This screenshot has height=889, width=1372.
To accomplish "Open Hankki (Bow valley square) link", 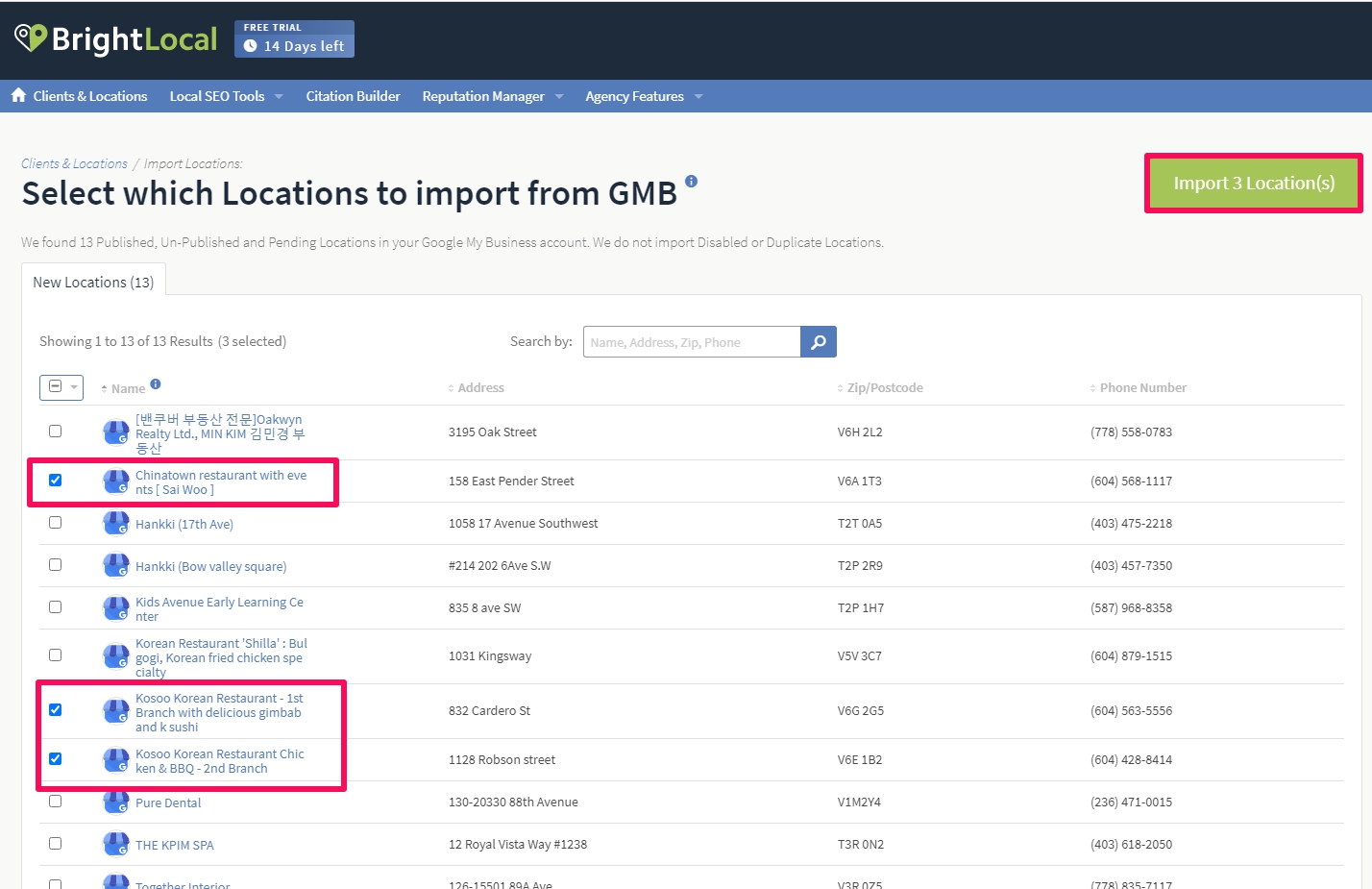I will click(x=211, y=567).
